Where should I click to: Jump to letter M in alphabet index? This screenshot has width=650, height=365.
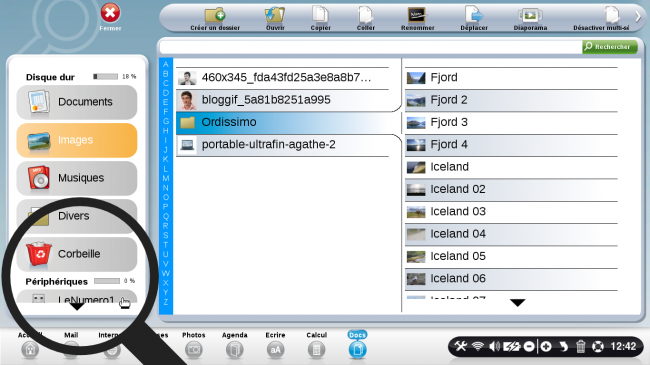pos(166,178)
